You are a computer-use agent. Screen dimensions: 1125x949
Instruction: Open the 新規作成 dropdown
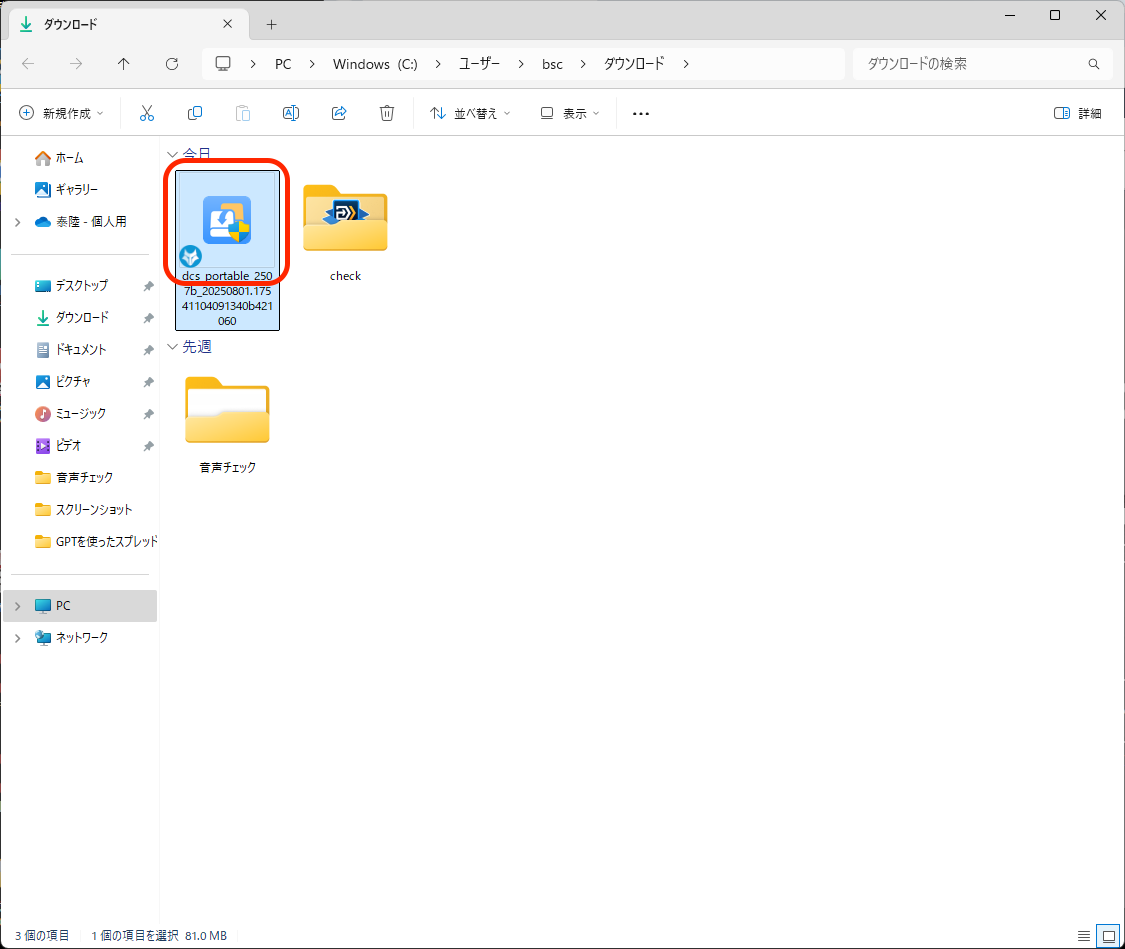(x=62, y=113)
